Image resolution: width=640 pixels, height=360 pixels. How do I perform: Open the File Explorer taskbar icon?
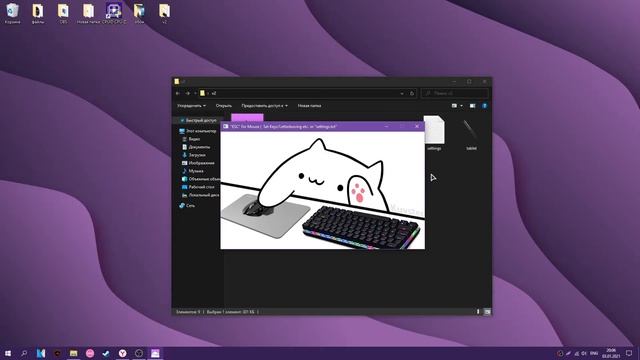[x=73, y=353]
